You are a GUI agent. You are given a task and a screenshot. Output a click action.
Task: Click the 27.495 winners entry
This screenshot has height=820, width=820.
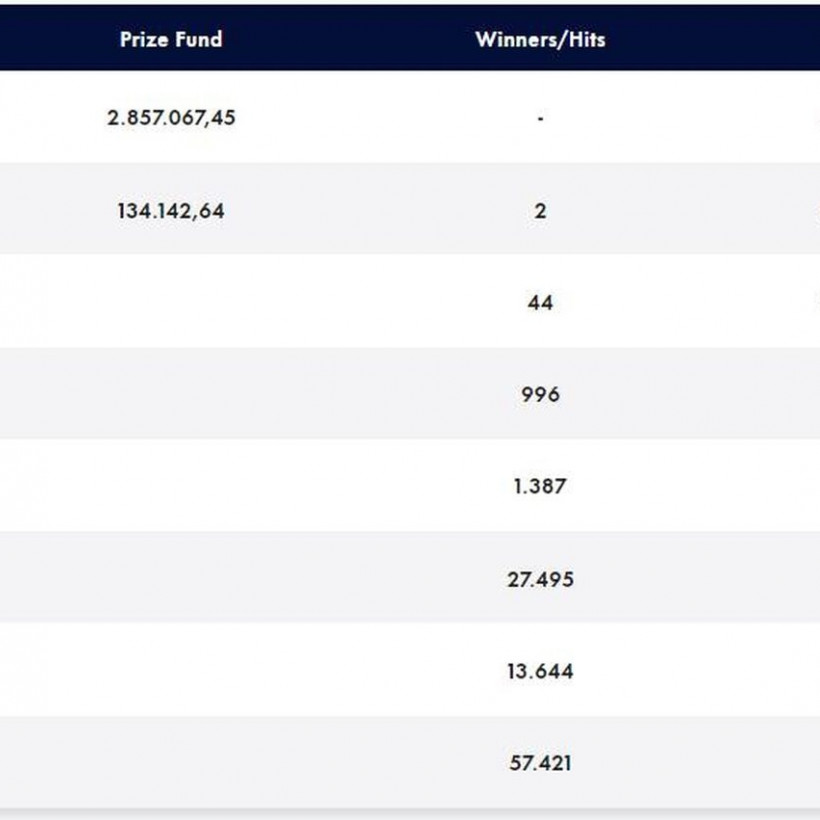coord(540,579)
